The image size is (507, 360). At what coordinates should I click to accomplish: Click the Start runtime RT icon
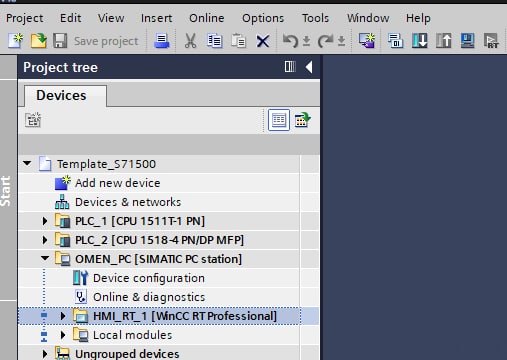[x=491, y=41]
